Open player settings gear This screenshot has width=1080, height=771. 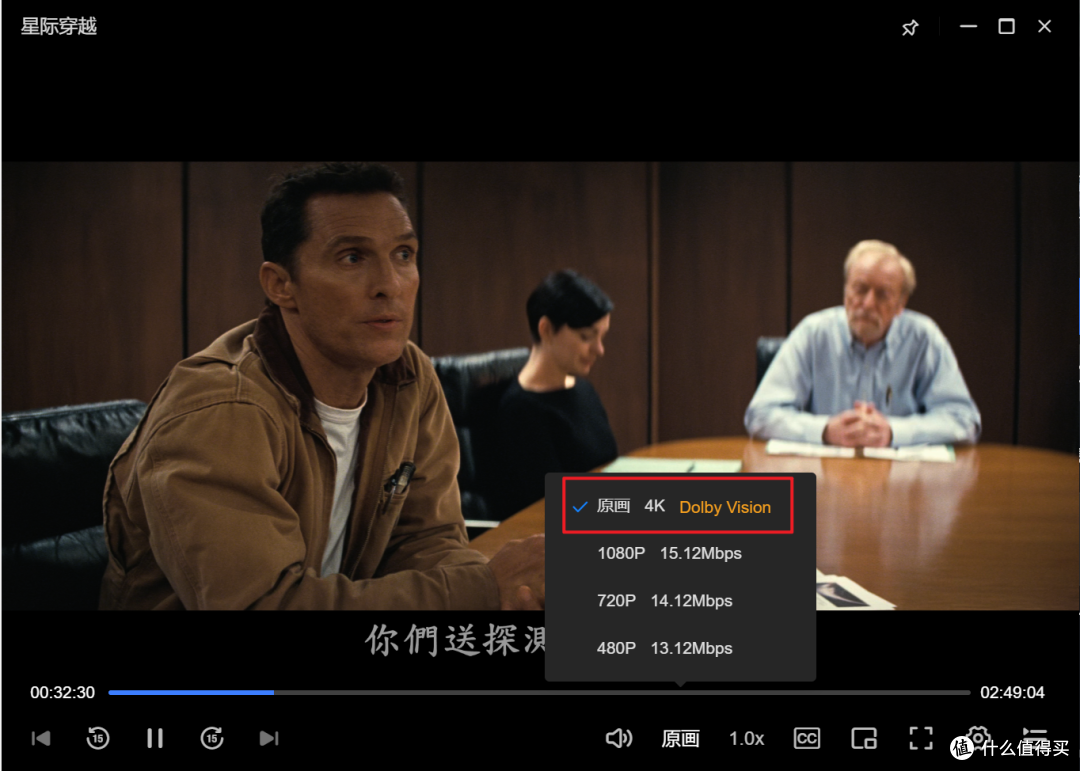pyautogui.click(x=978, y=737)
